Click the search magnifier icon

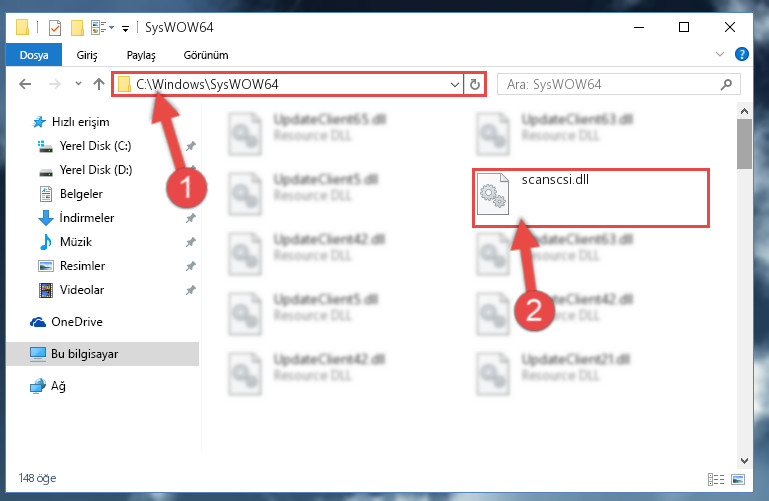726,84
